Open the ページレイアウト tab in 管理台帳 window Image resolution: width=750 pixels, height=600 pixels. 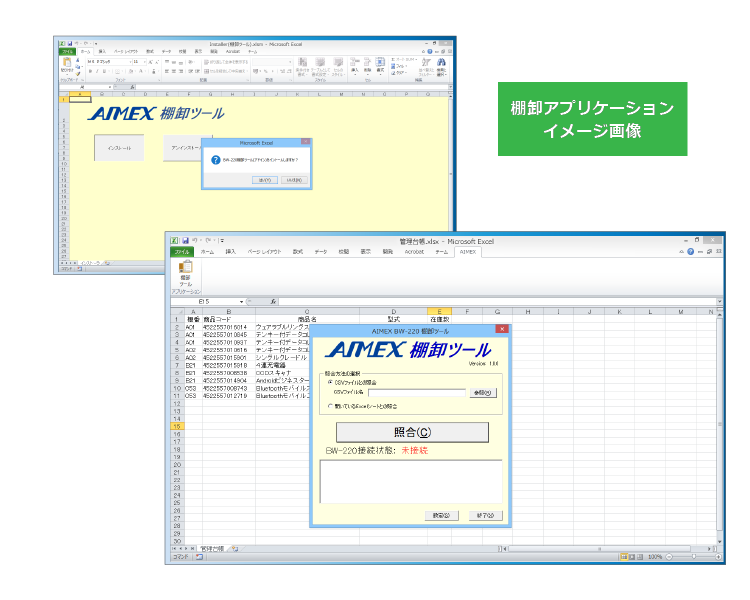[x=265, y=252]
